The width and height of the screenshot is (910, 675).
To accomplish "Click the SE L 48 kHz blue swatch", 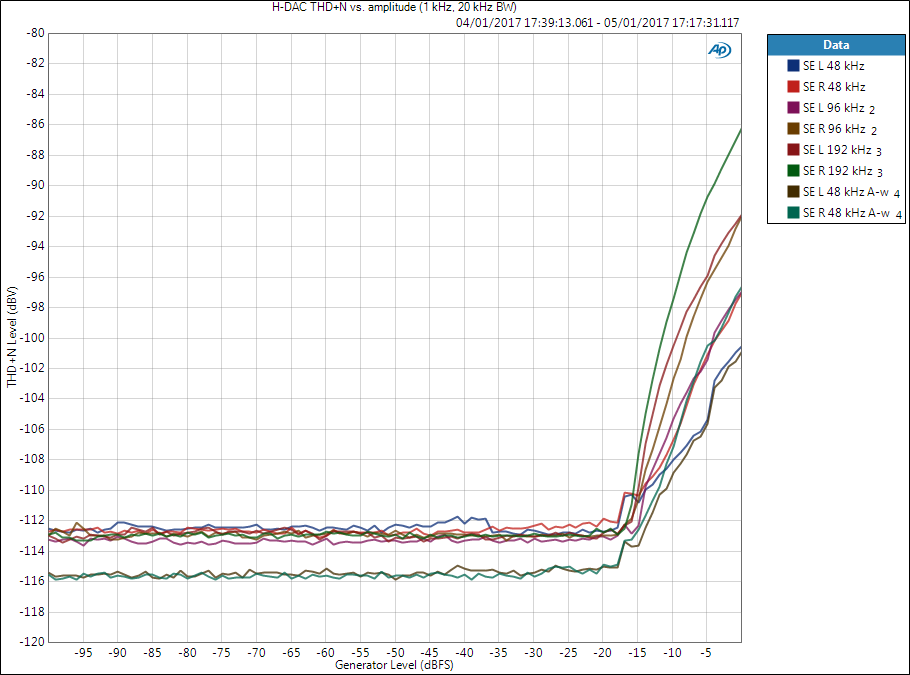I will pos(793,66).
